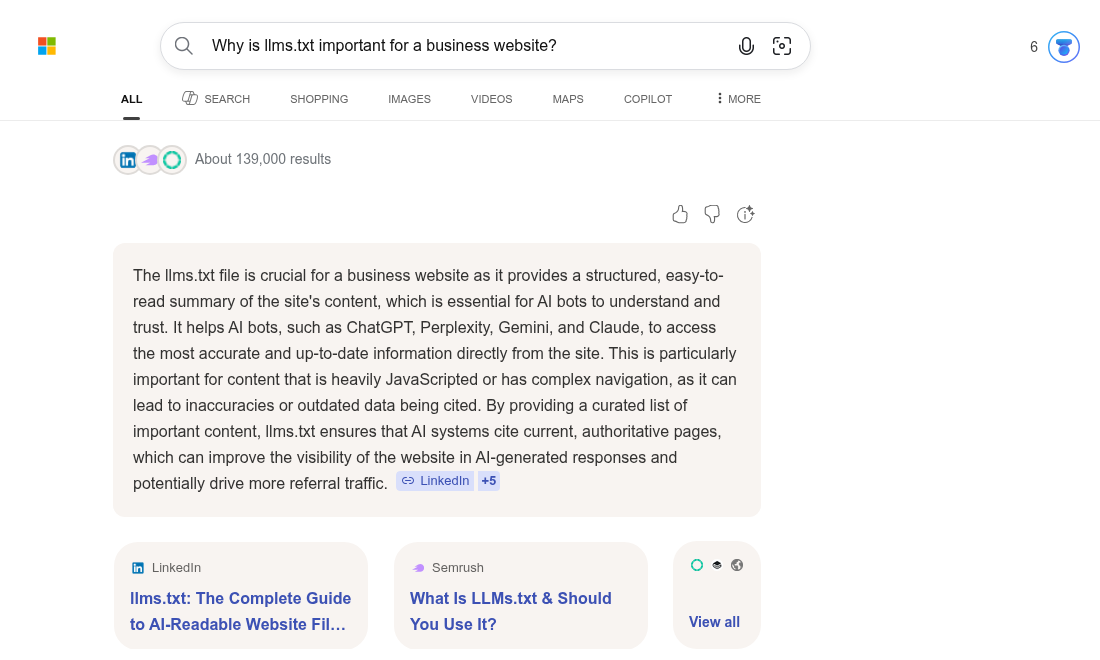Click black layered favicon in View all card
The height and width of the screenshot is (660, 1100).
[x=717, y=565]
